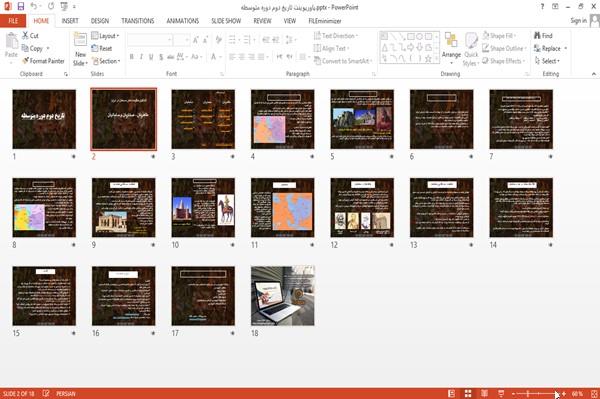Click the Sign in link
This screenshot has width=600, height=399.
[578, 21]
